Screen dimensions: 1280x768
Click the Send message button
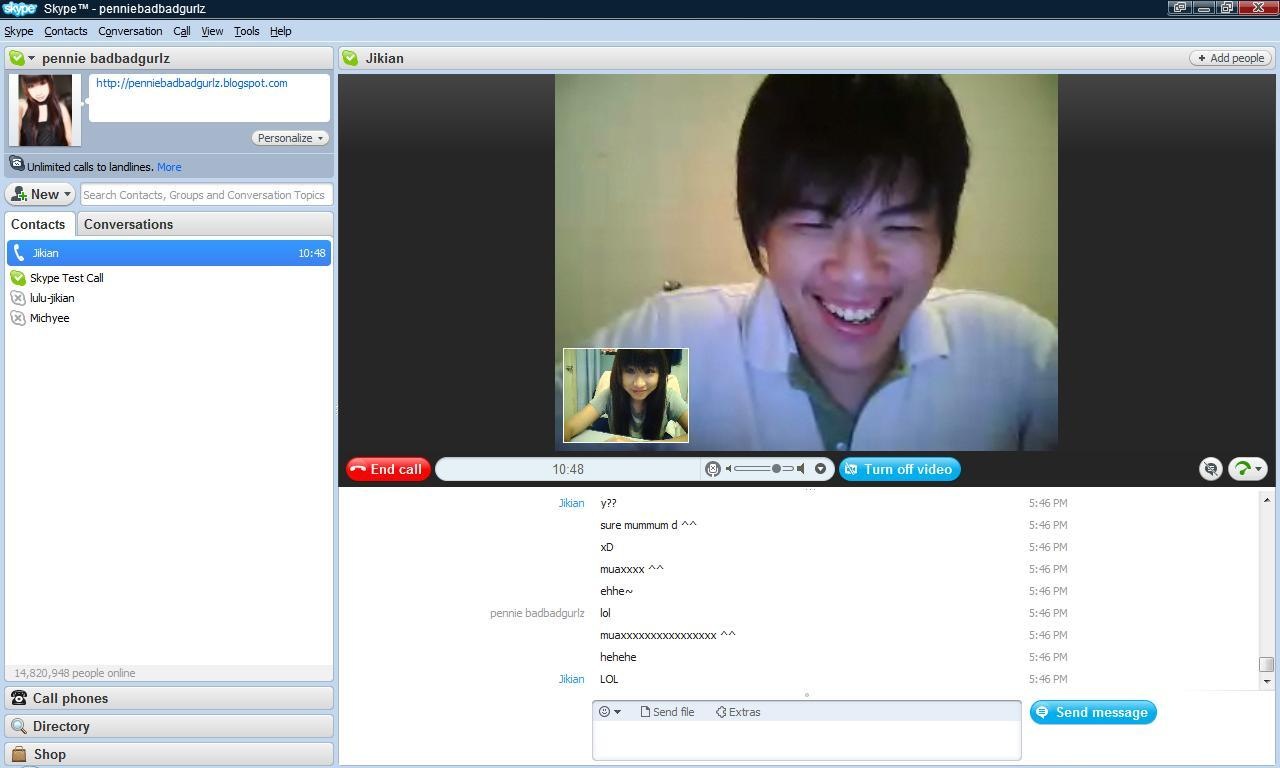1093,712
